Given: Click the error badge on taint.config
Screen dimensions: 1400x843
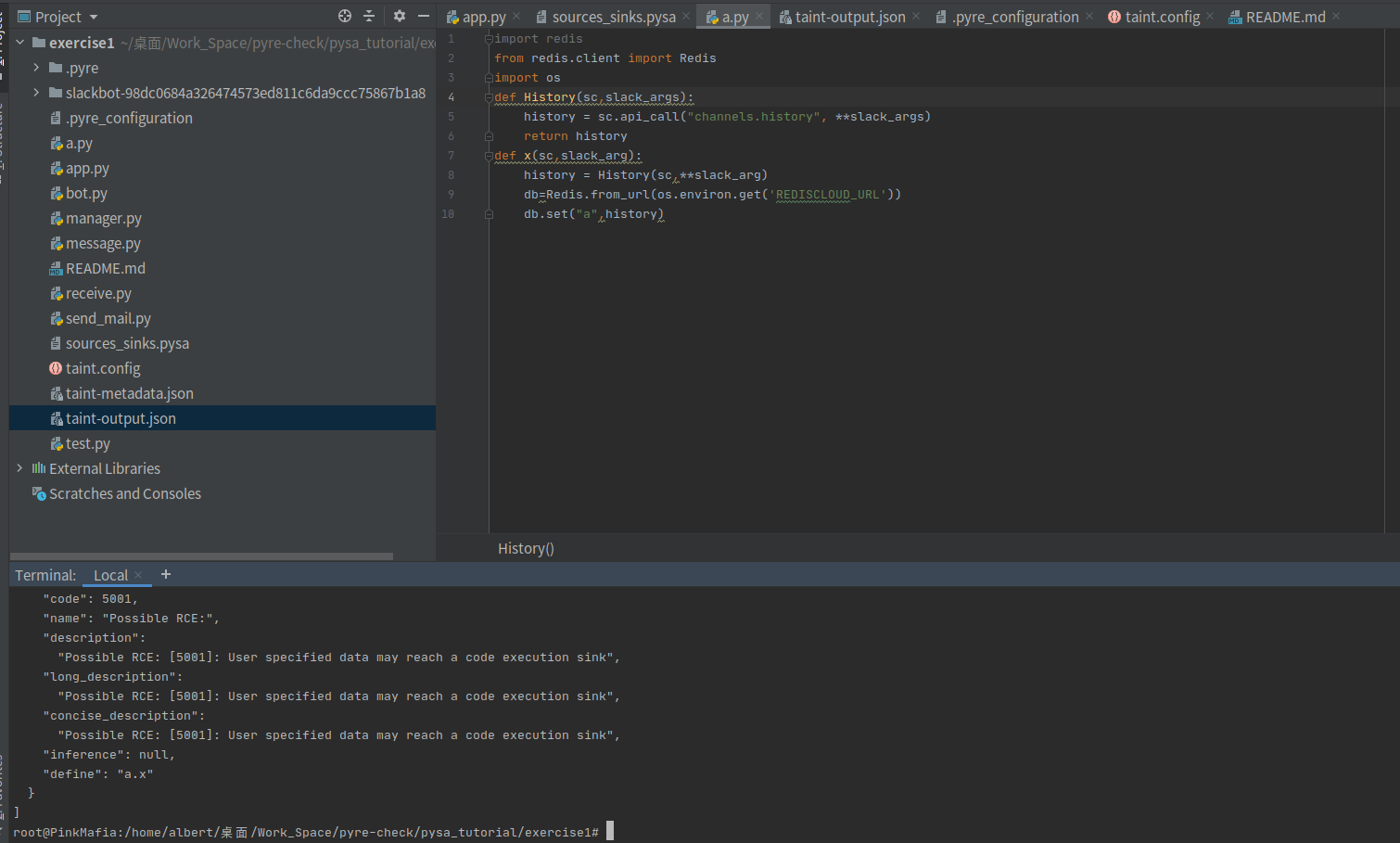Looking at the screenshot, I should tap(55, 368).
